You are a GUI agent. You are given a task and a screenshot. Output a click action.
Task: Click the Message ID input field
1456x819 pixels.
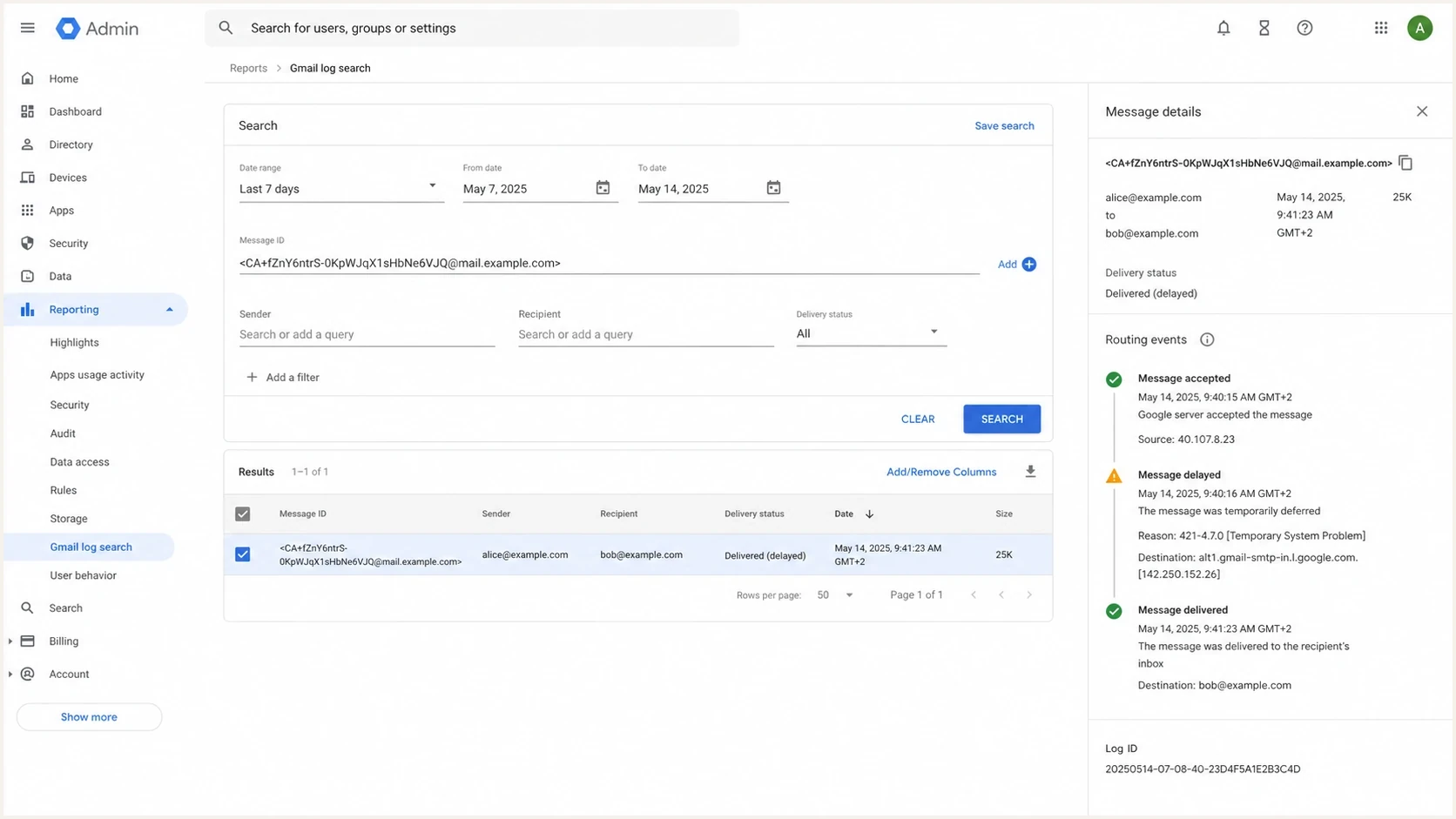pos(609,263)
